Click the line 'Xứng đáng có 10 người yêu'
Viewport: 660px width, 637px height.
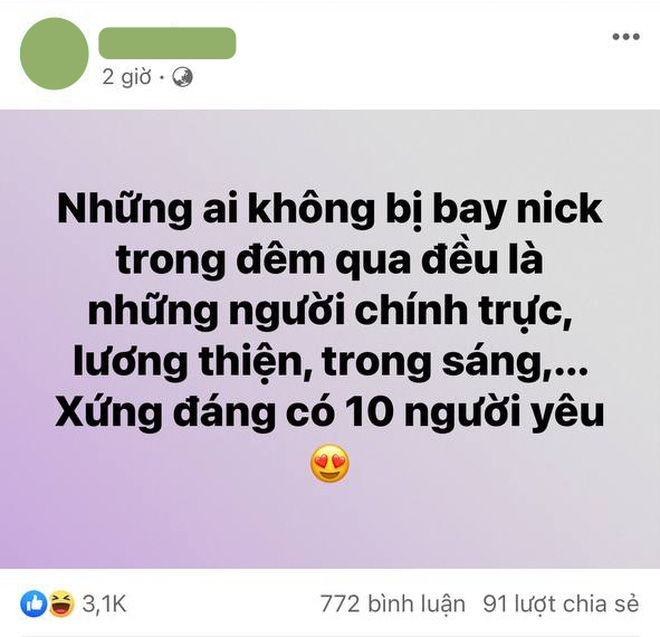click(330, 412)
